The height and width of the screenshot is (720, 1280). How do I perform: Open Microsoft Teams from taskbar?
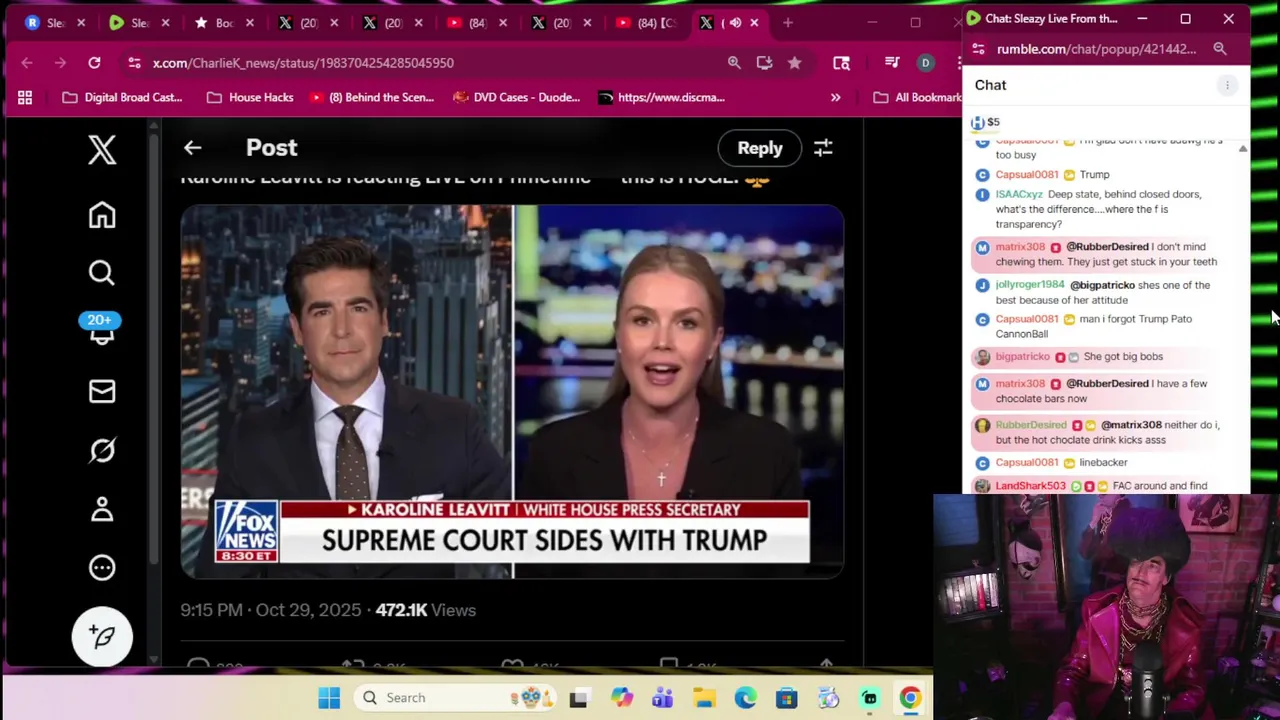click(663, 698)
